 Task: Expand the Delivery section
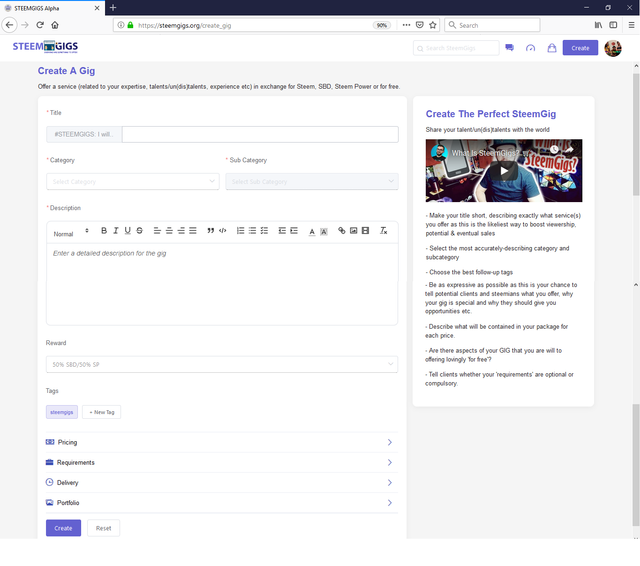click(x=222, y=482)
